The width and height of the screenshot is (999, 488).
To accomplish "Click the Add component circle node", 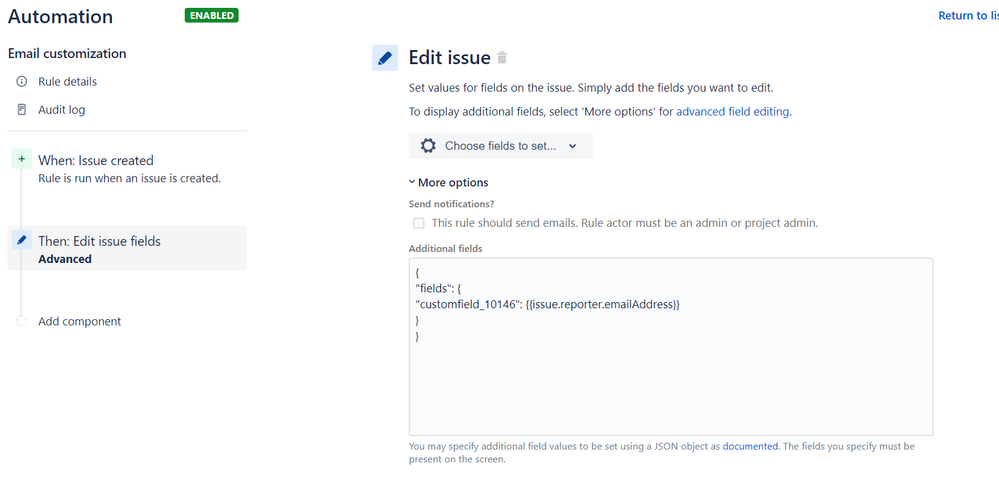I will [22, 320].
